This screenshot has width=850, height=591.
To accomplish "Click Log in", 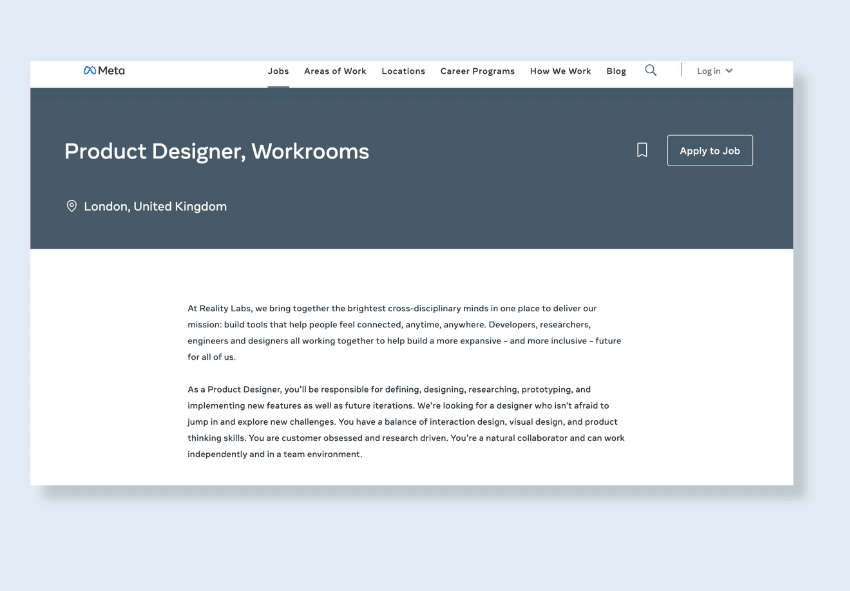I will pyautogui.click(x=710, y=70).
